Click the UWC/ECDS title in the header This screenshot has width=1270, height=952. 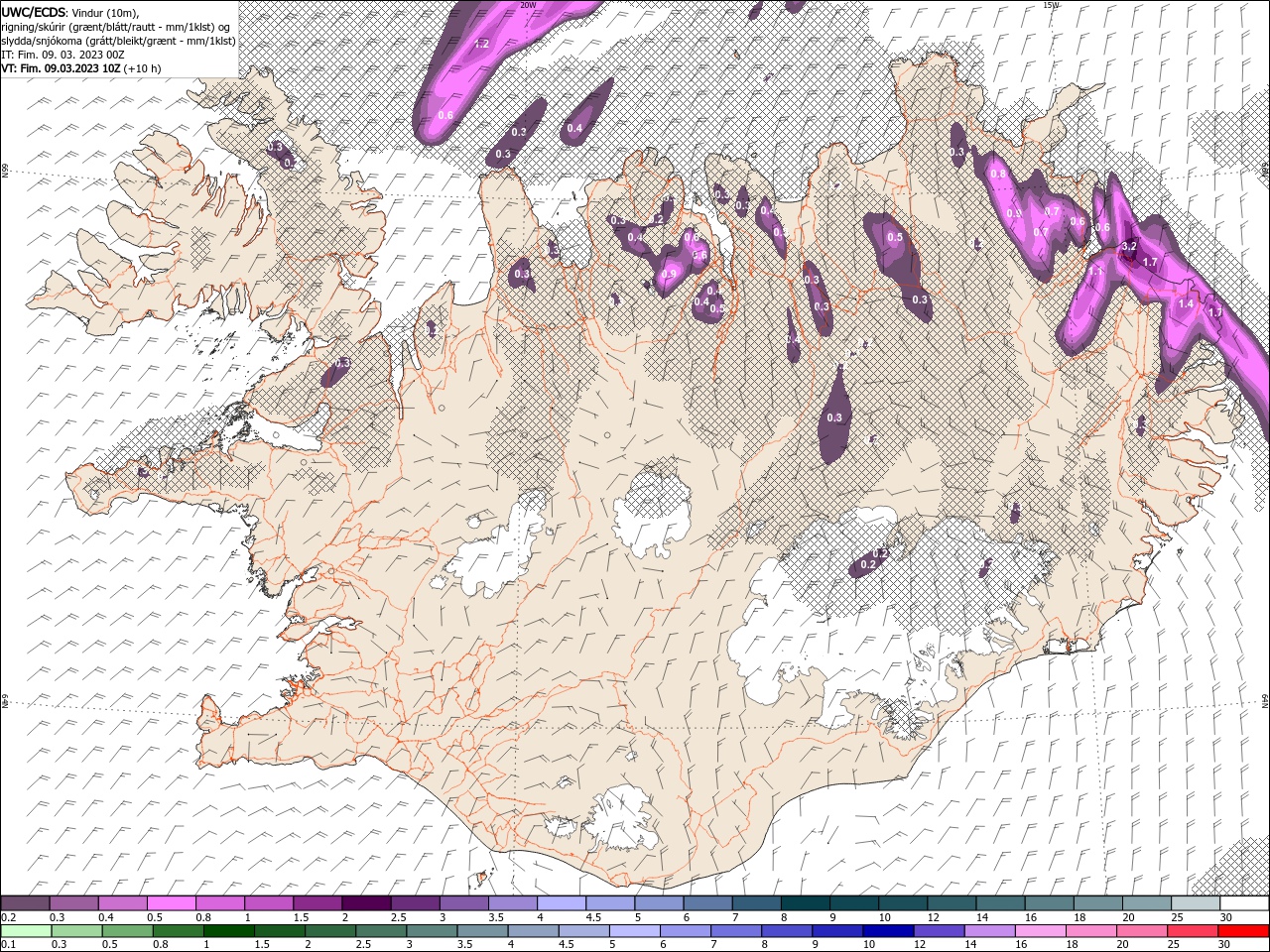click(35, 12)
